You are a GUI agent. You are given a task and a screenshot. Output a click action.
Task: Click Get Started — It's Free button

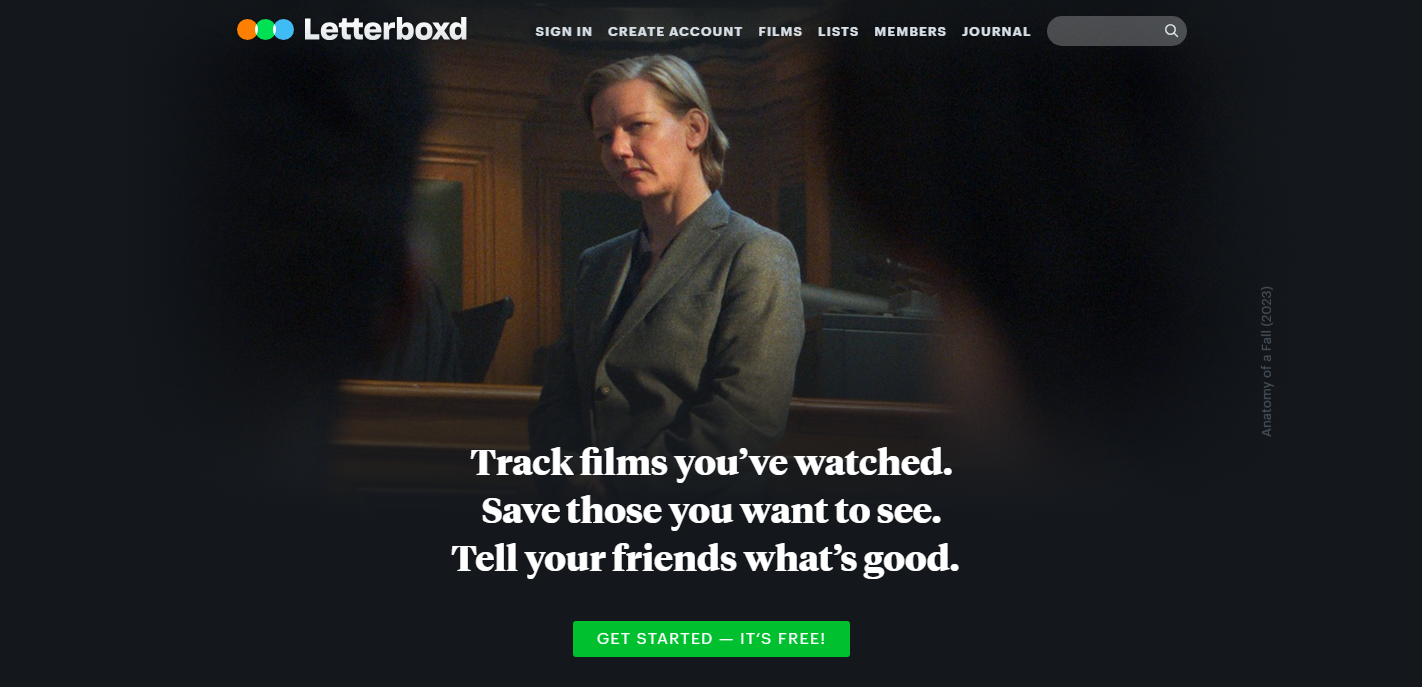[x=711, y=639]
